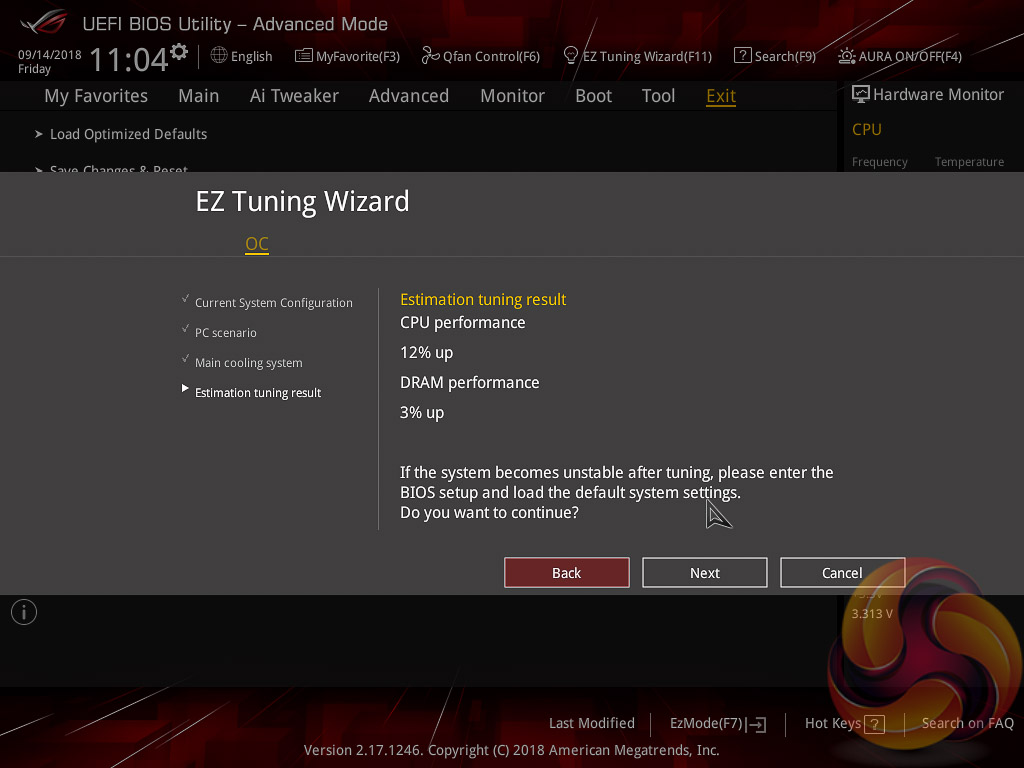Viewport: 1024px width, 768px height.
Task: Select Estimation tuning result step
Action: pyautogui.click(x=258, y=392)
